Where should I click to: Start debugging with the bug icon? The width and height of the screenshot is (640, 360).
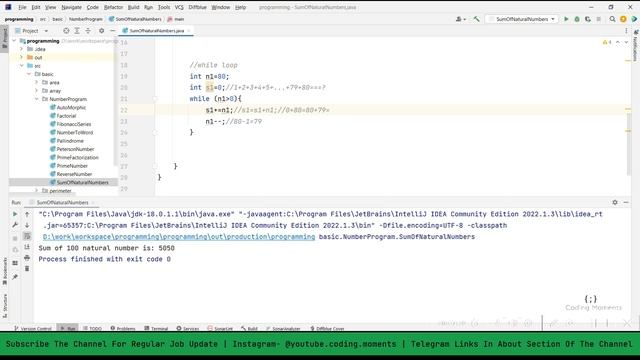577,19
